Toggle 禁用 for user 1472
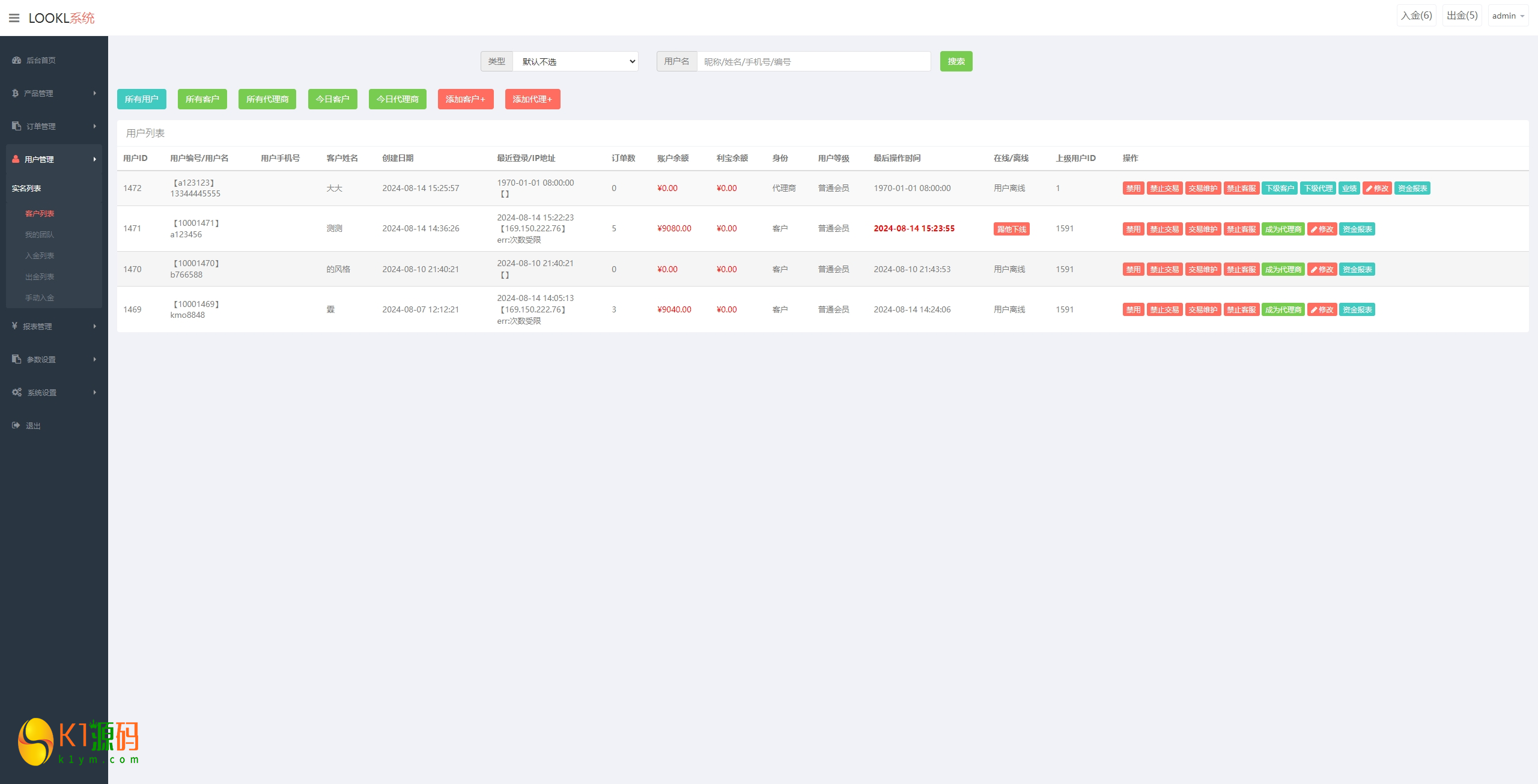 [x=1132, y=188]
